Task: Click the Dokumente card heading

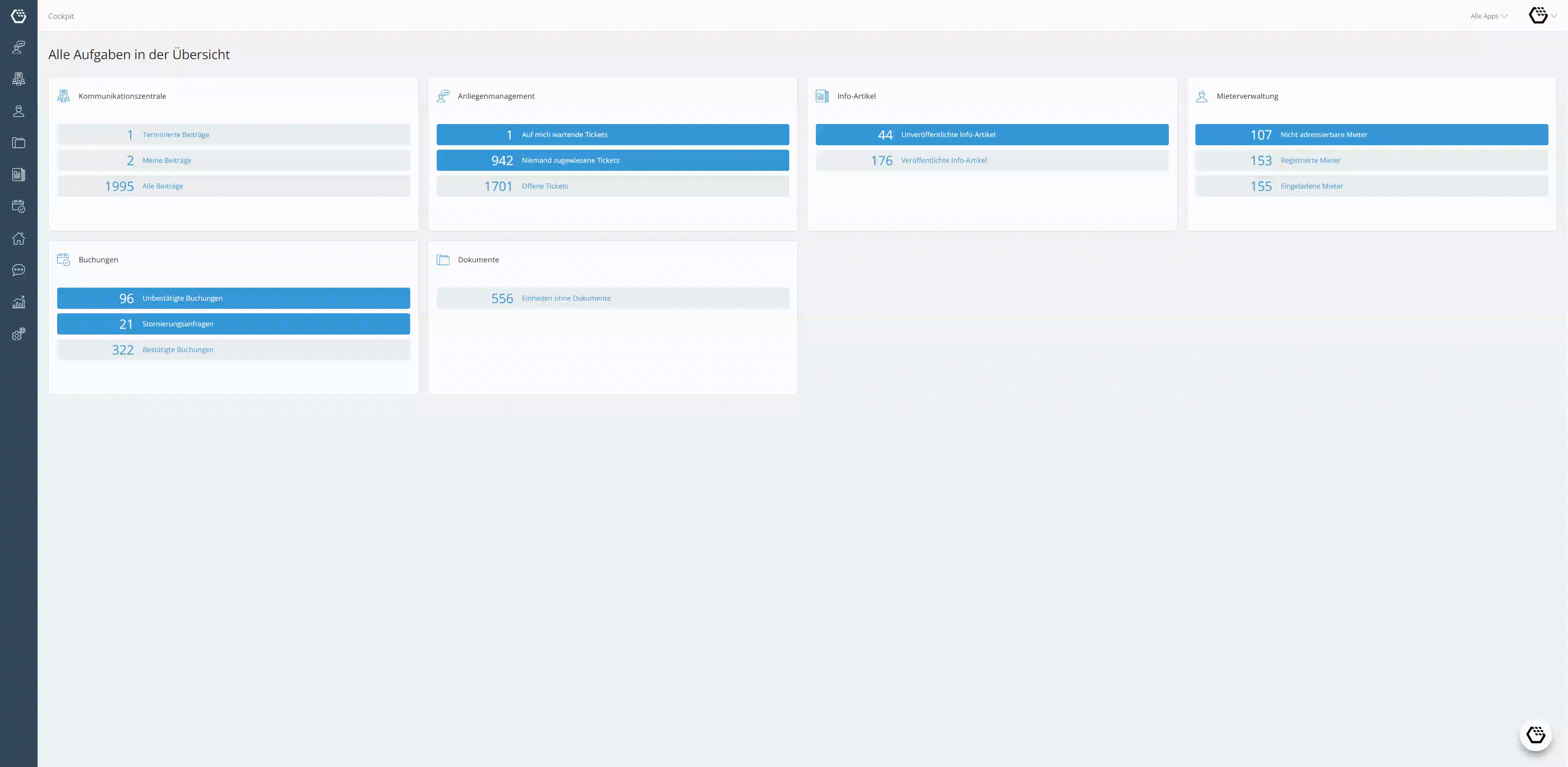Action: click(478, 260)
